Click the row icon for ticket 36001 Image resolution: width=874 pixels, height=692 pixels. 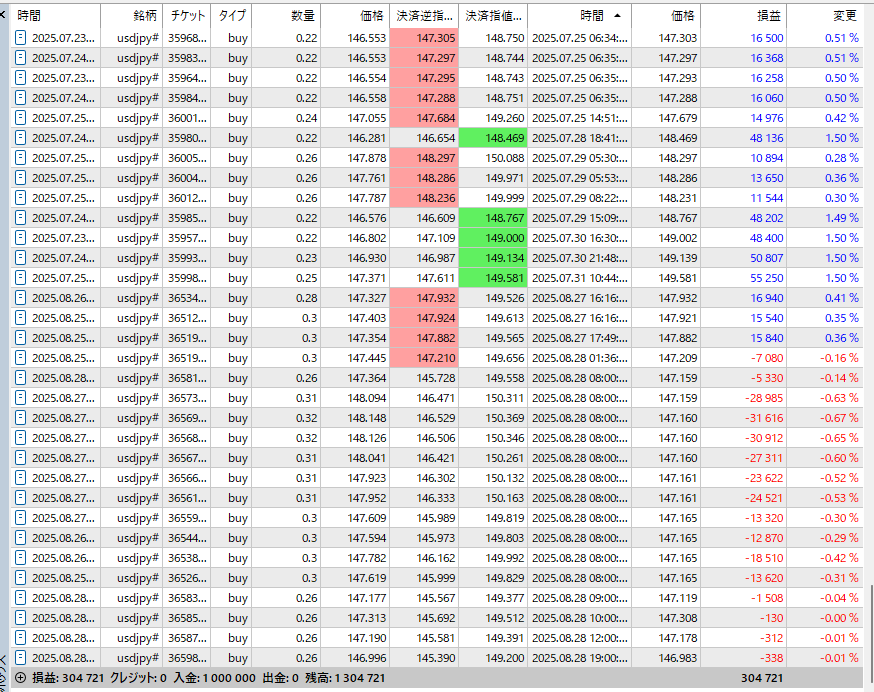pyautogui.click(x=21, y=118)
